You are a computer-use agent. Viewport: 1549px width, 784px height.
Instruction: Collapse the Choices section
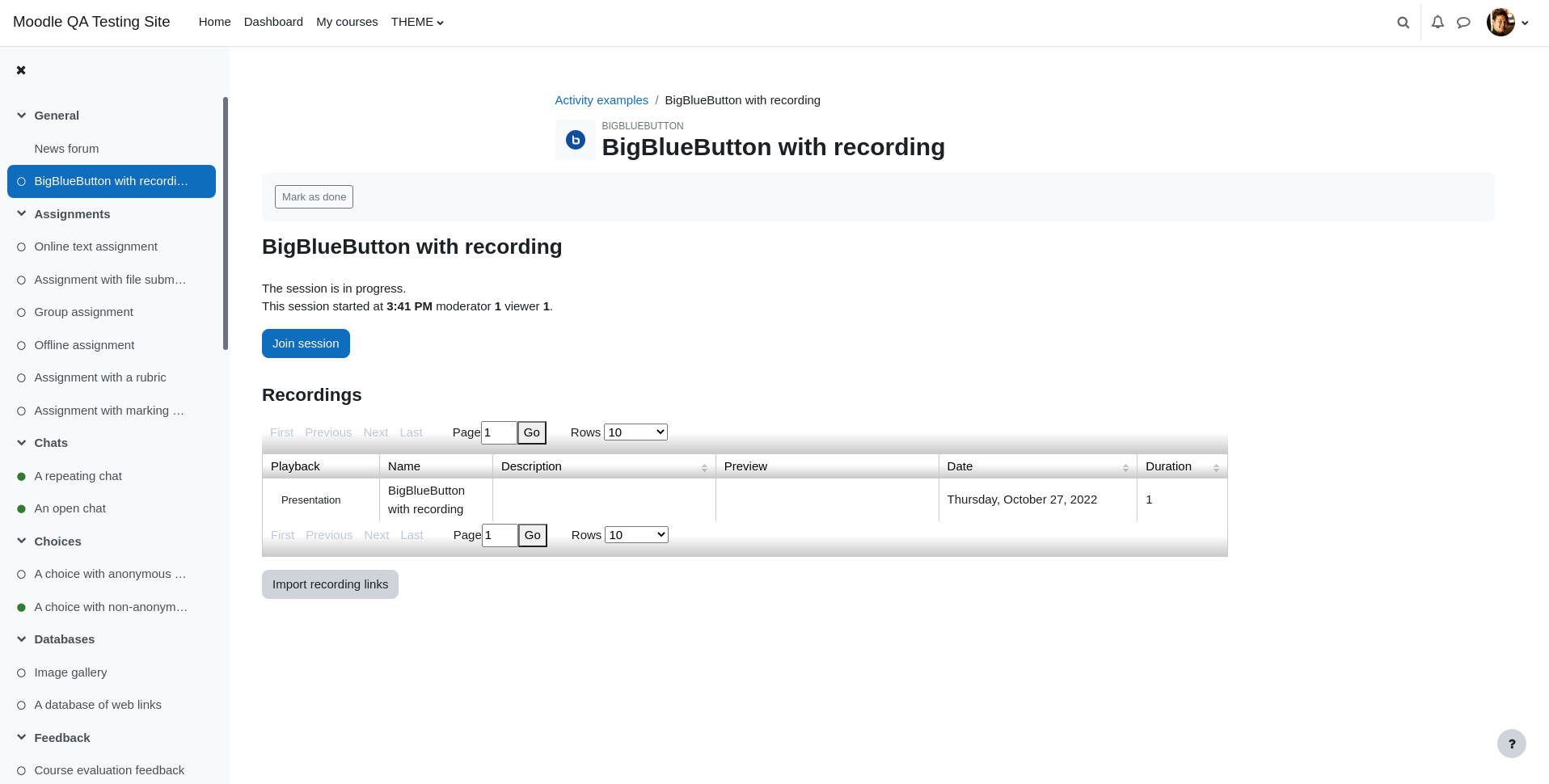tap(22, 542)
